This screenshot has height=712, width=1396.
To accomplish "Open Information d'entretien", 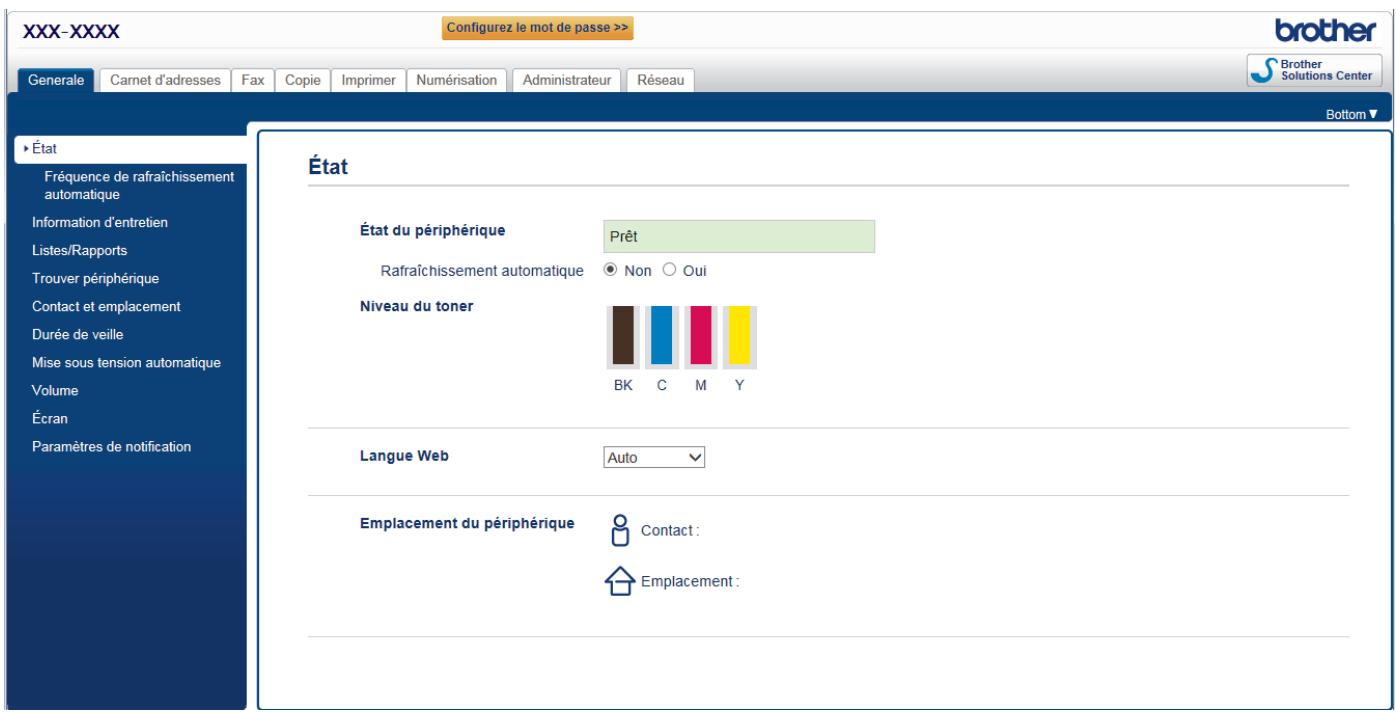I will pos(100,222).
